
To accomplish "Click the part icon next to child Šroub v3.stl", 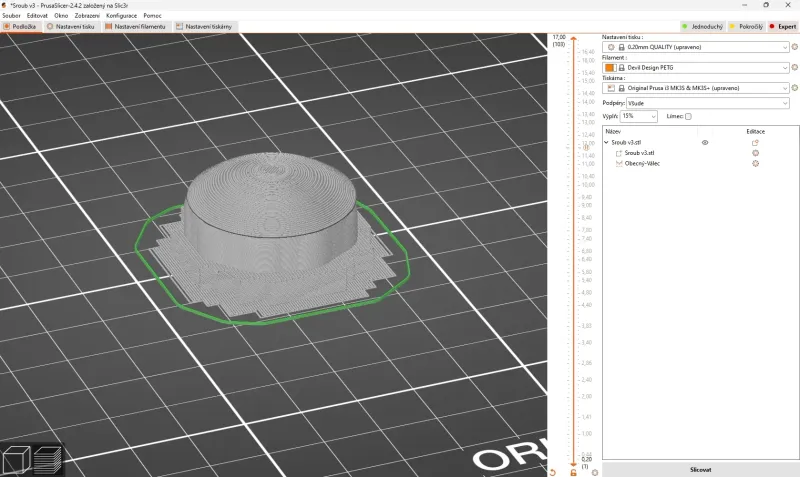I will click(619, 153).
